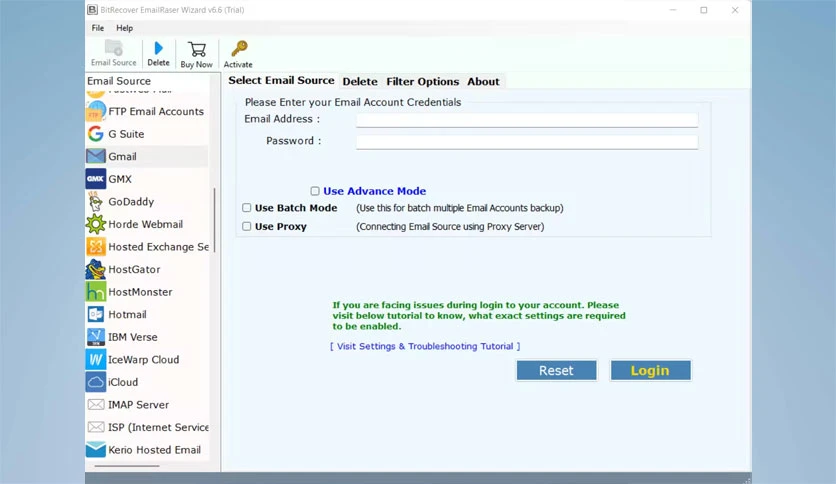Minimize the EmailRaser Wizard window
Image resolution: width=836 pixels, height=484 pixels.
pyautogui.click(x=673, y=10)
